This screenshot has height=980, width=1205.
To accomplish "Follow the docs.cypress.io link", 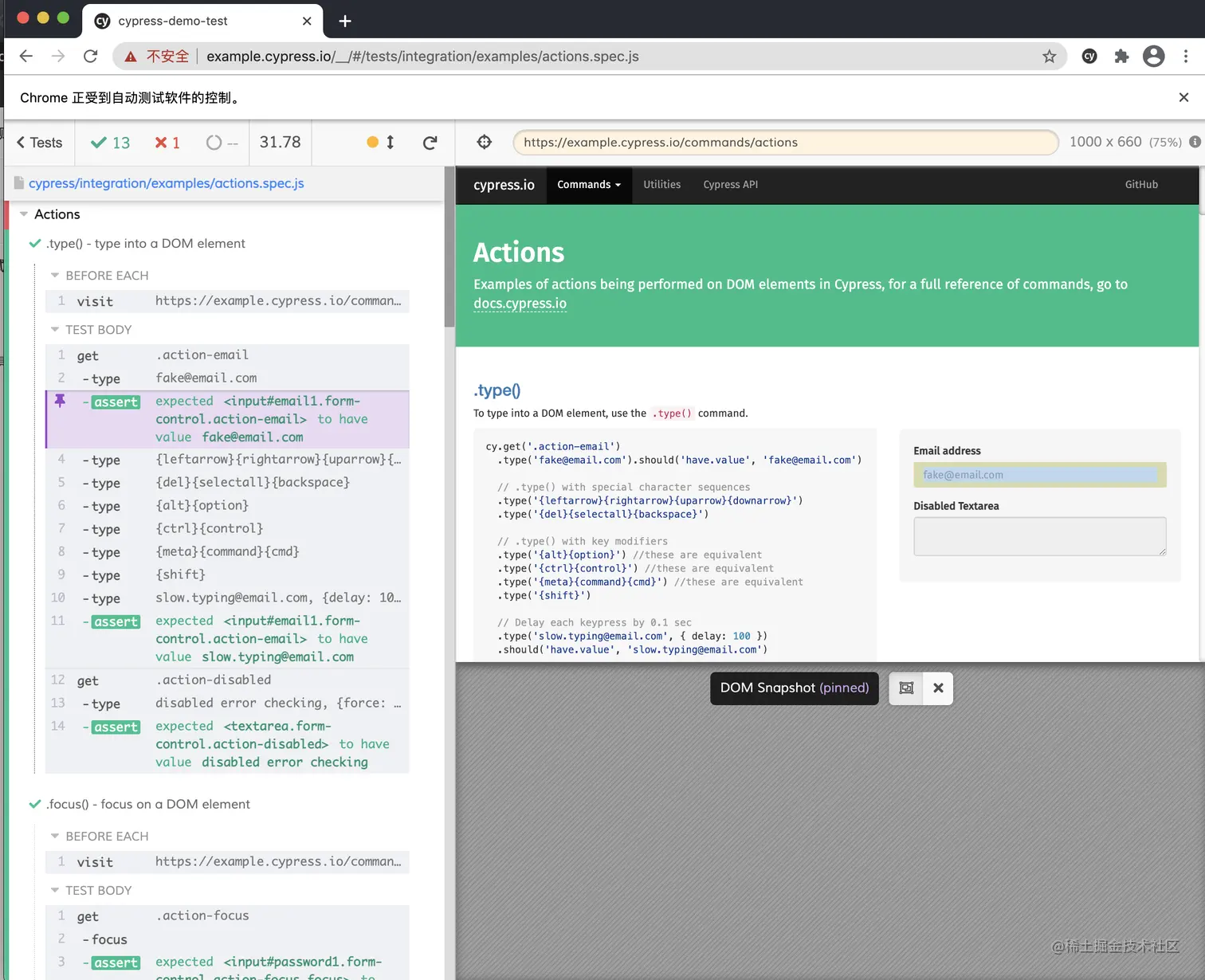I will (x=520, y=304).
